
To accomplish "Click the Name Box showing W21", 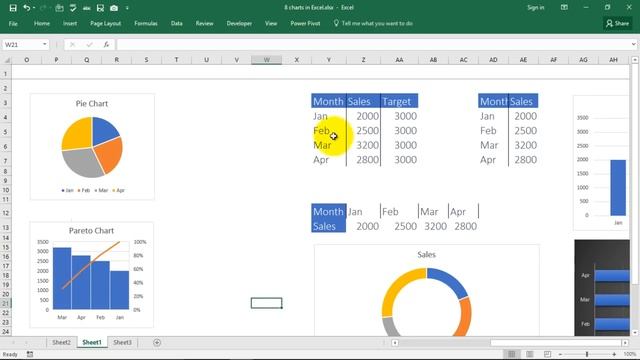I will (x=21, y=44).
